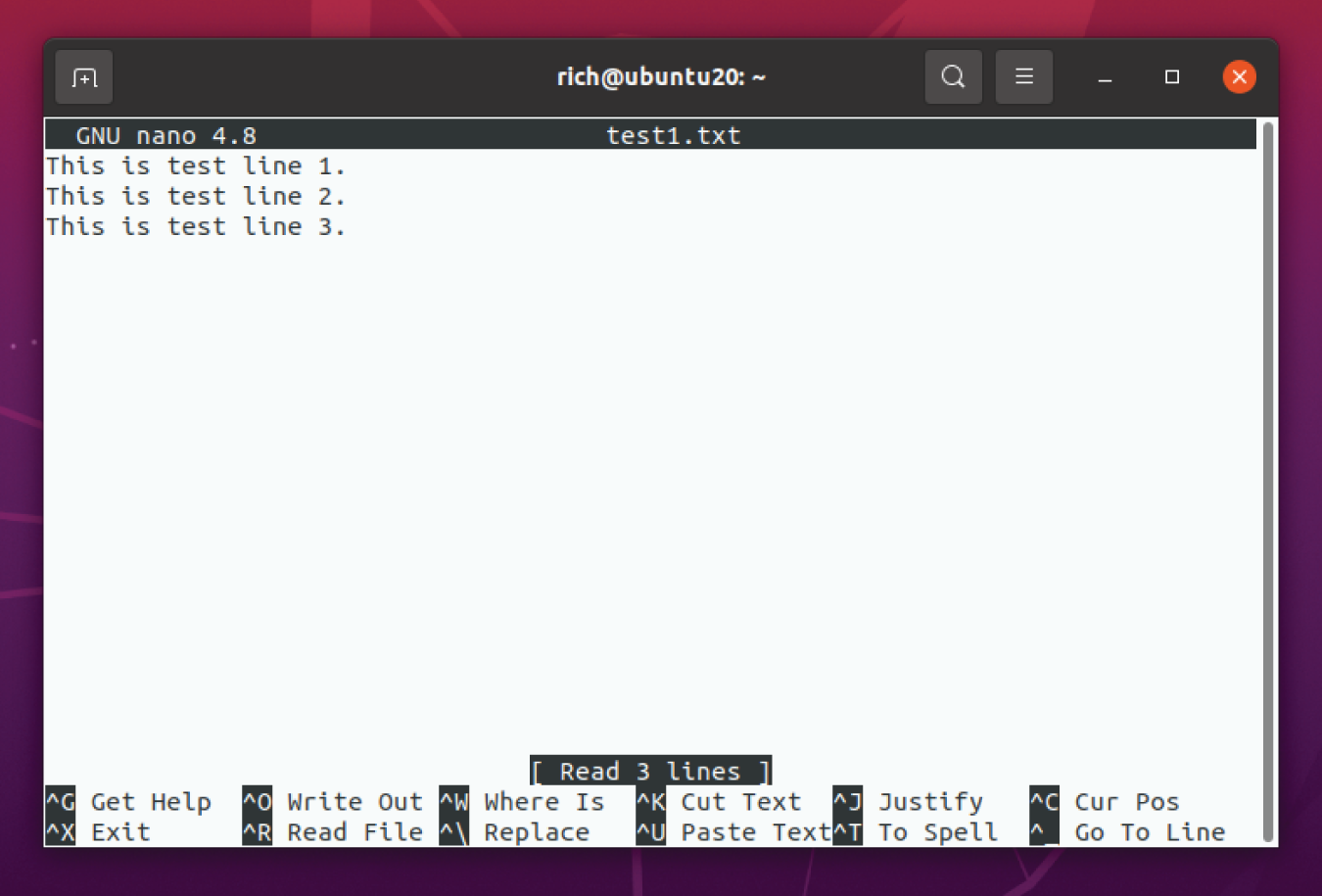Close the terminal with the orange X button
Screen dimensions: 1322x896
[1239, 76]
